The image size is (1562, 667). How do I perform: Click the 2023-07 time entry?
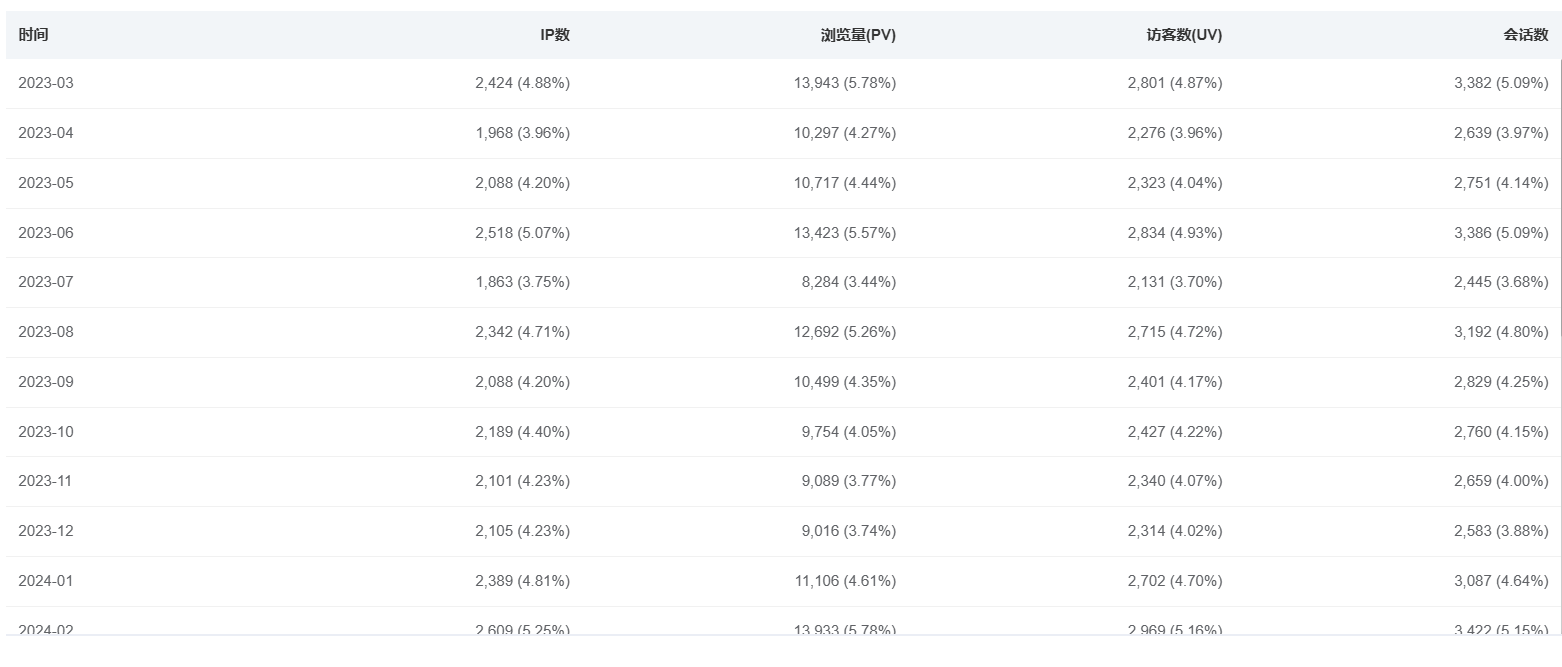(x=46, y=282)
